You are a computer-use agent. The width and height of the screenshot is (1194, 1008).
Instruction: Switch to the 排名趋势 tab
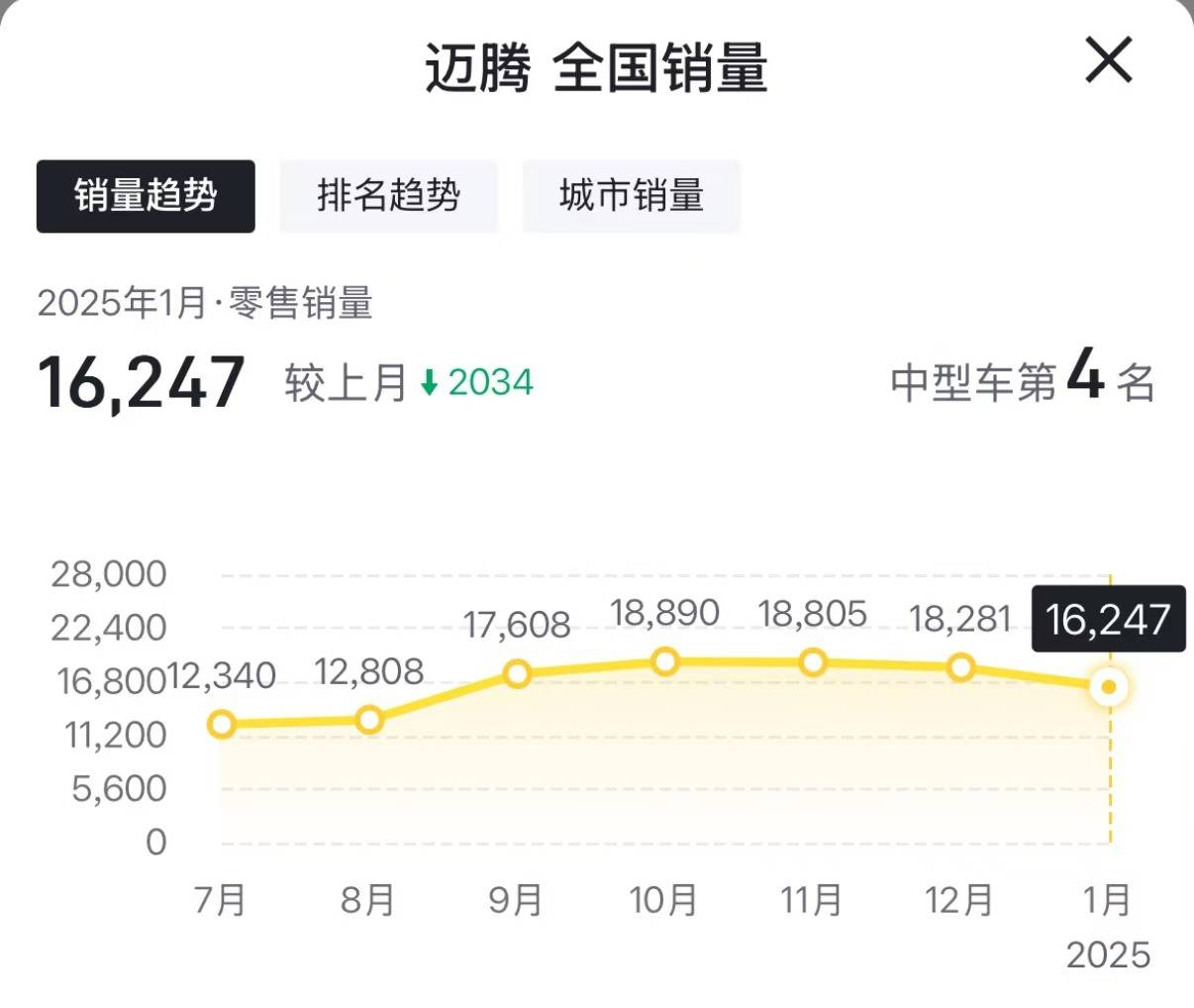pos(388,196)
